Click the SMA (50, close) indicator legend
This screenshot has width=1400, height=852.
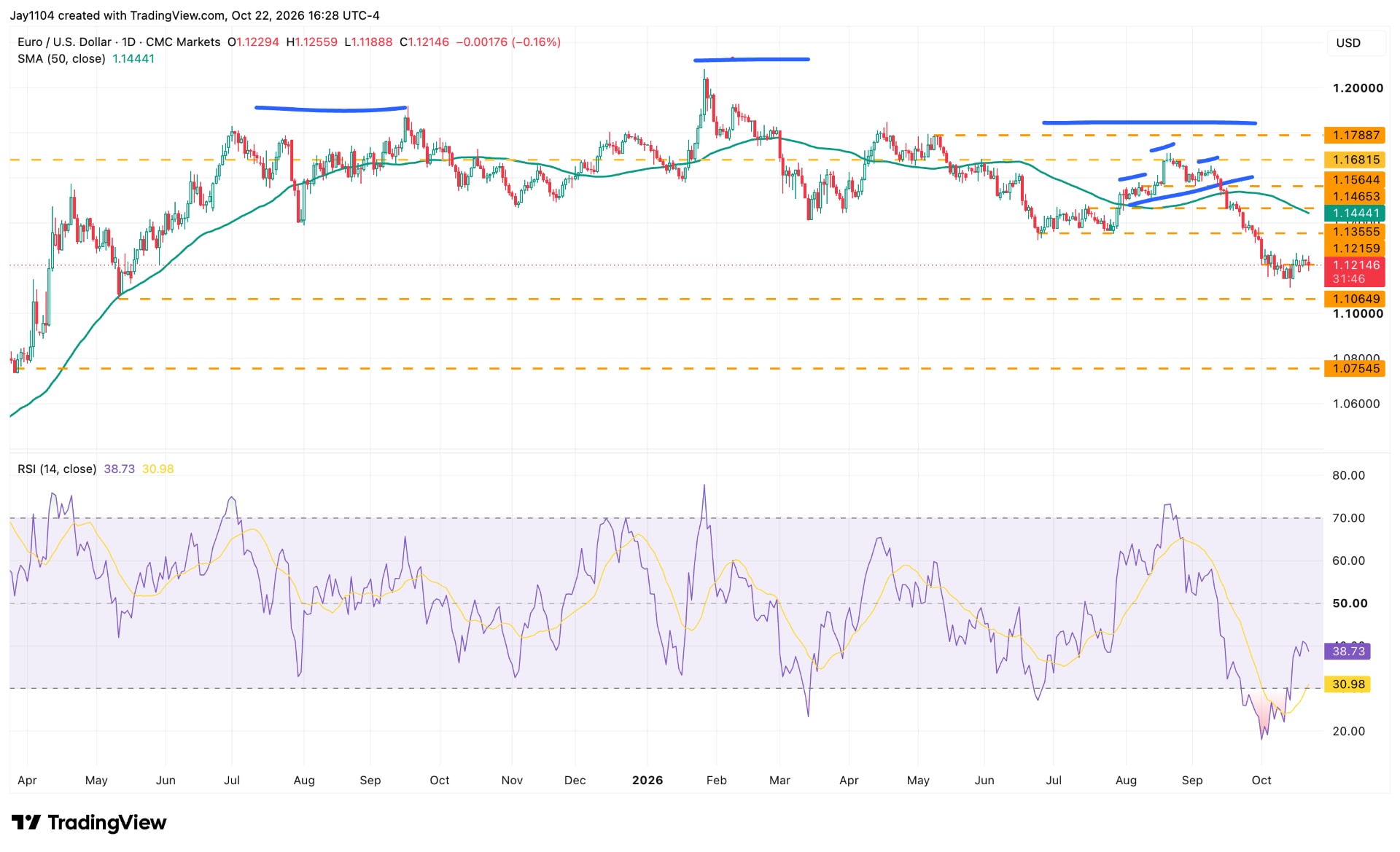[61, 59]
